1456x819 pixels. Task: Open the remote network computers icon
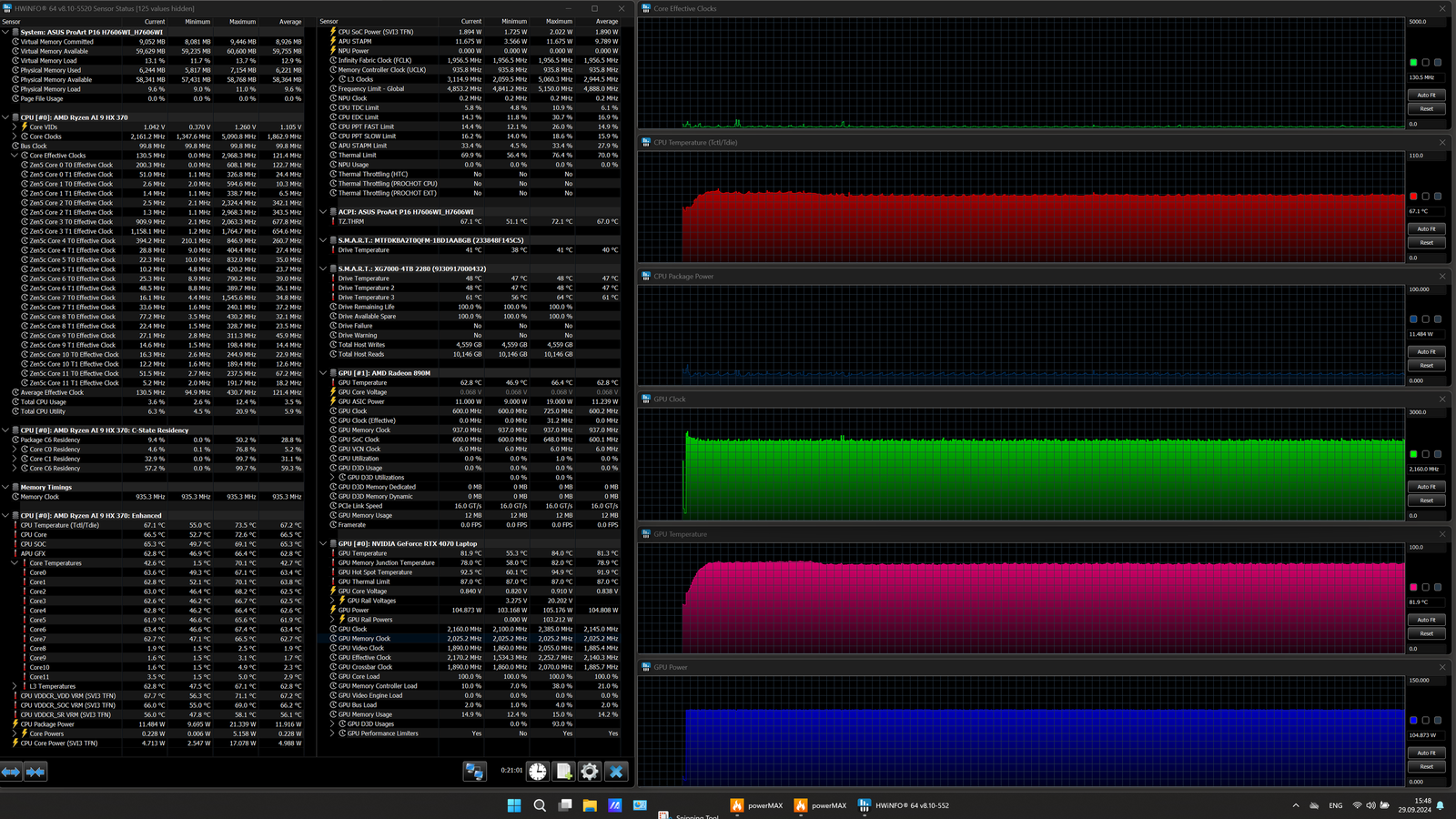[x=474, y=772]
